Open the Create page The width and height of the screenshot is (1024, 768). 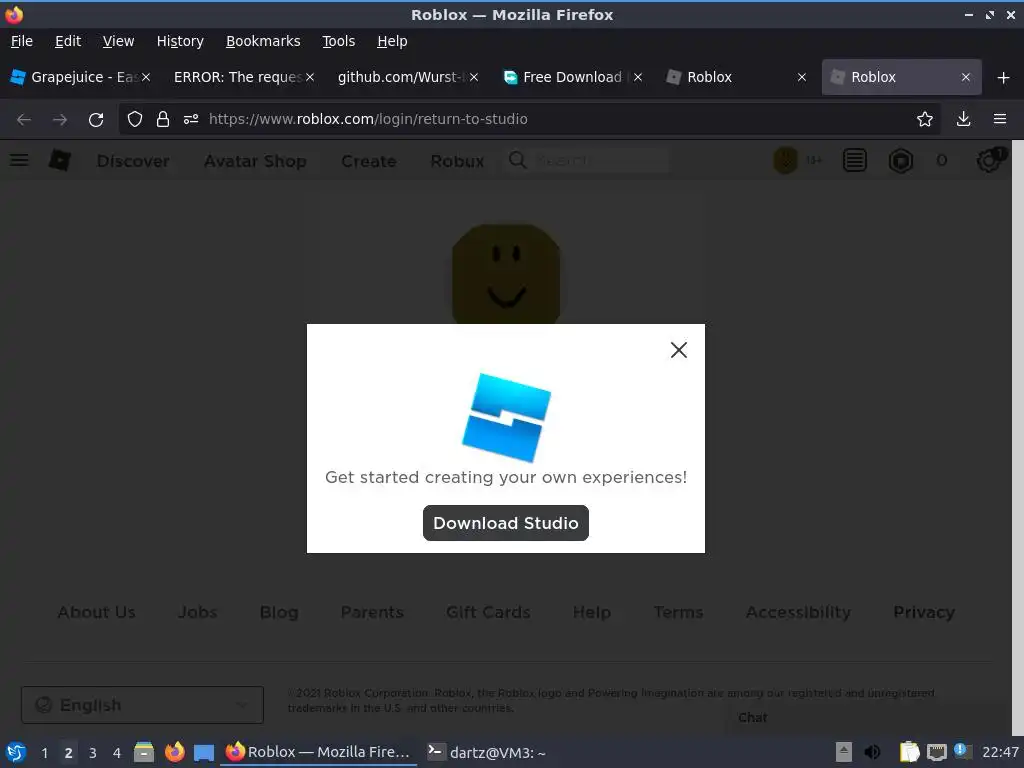[x=368, y=161]
